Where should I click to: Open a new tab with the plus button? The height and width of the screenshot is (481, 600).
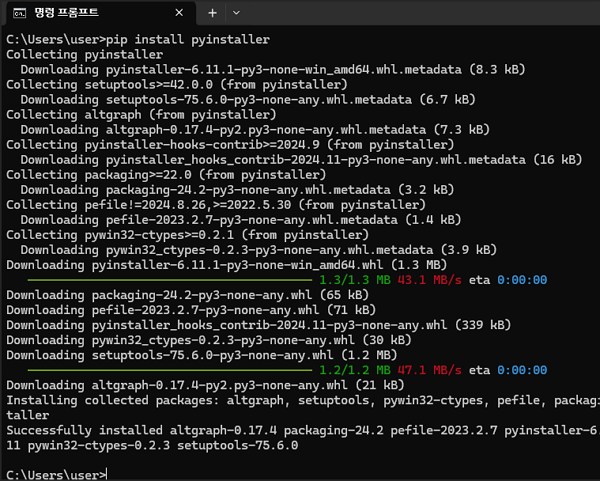212,13
